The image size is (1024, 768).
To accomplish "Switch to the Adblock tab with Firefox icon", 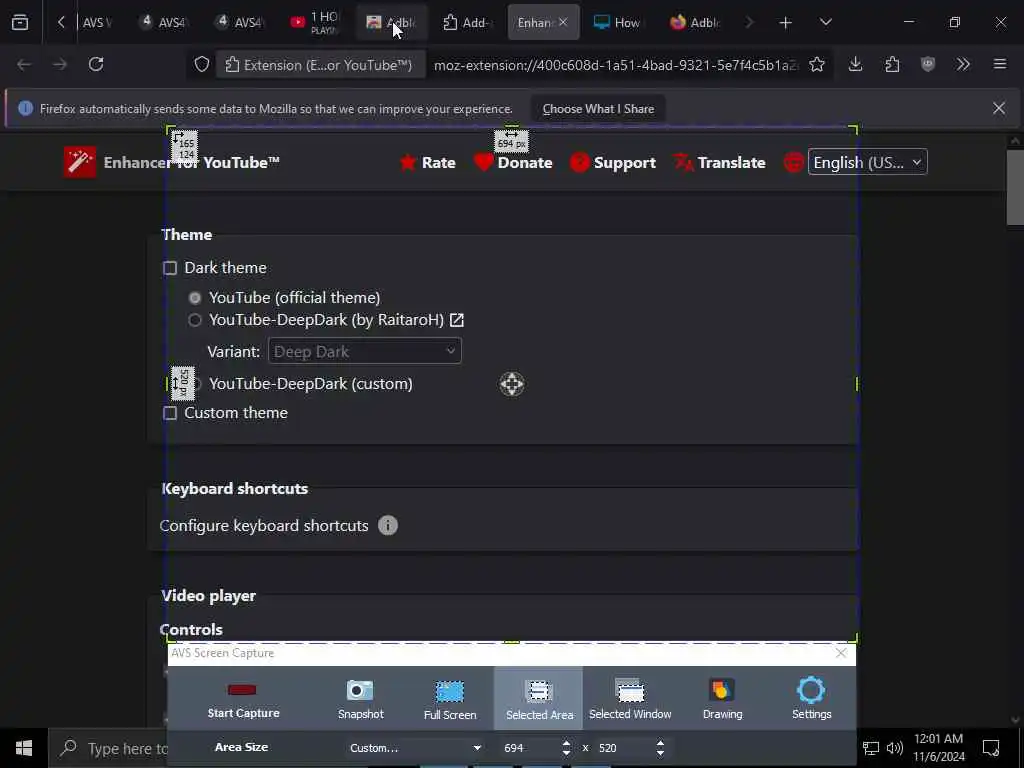I will 694,22.
